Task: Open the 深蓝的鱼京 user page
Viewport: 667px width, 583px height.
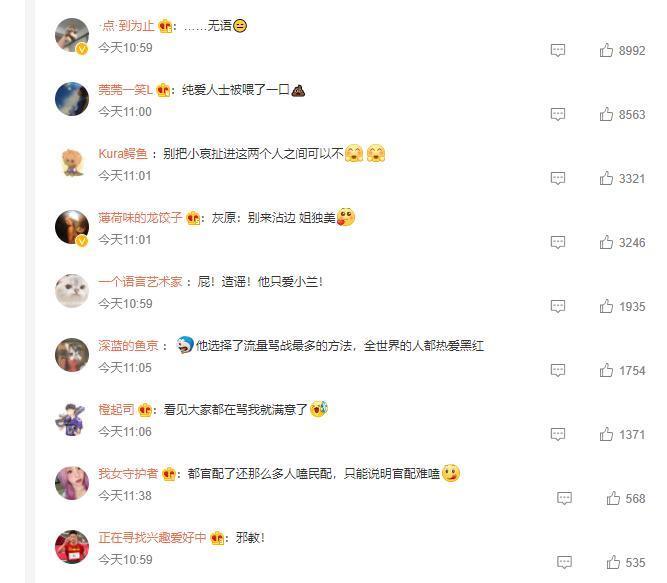Action: pos(128,346)
